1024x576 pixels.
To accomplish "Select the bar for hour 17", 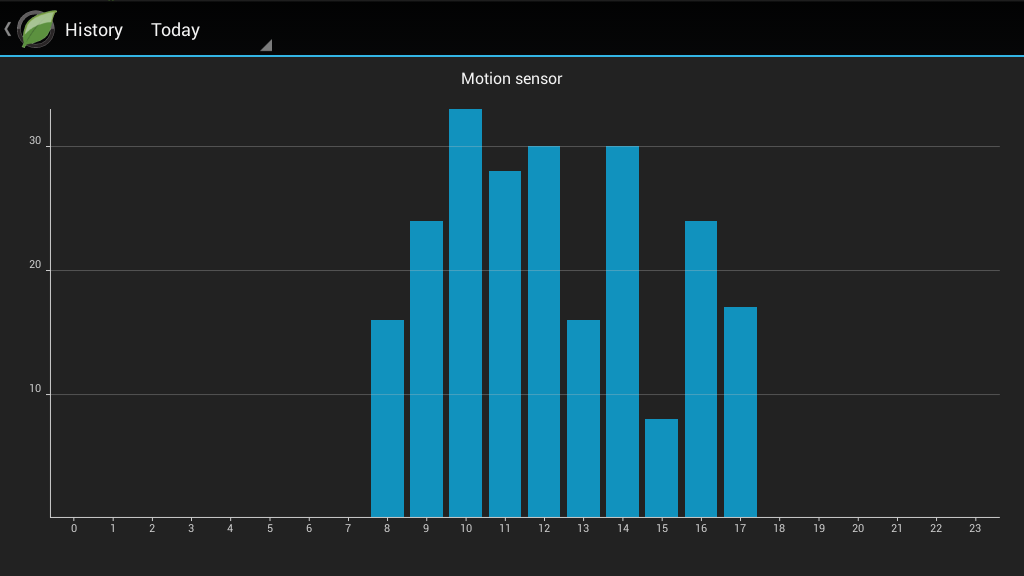I will click(741, 412).
